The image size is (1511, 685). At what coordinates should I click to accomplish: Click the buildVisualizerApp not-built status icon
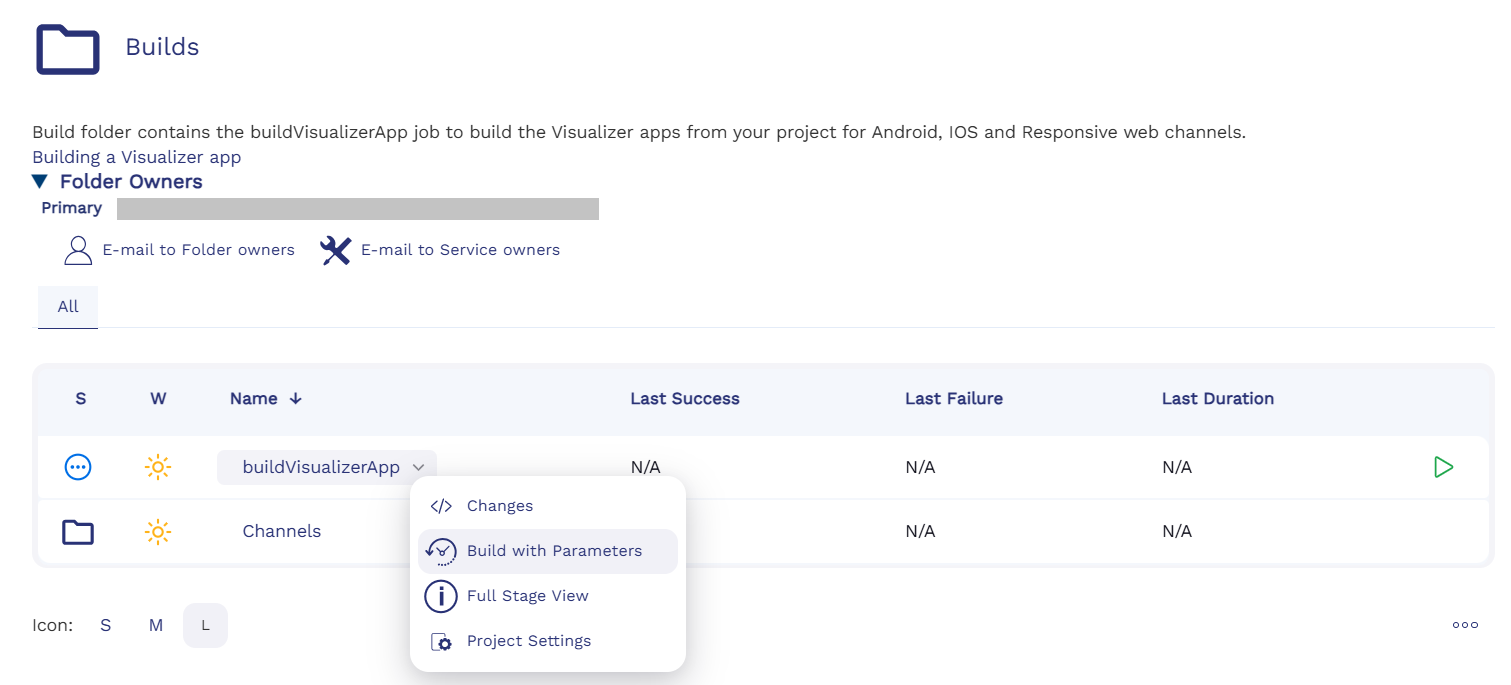(78, 467)
